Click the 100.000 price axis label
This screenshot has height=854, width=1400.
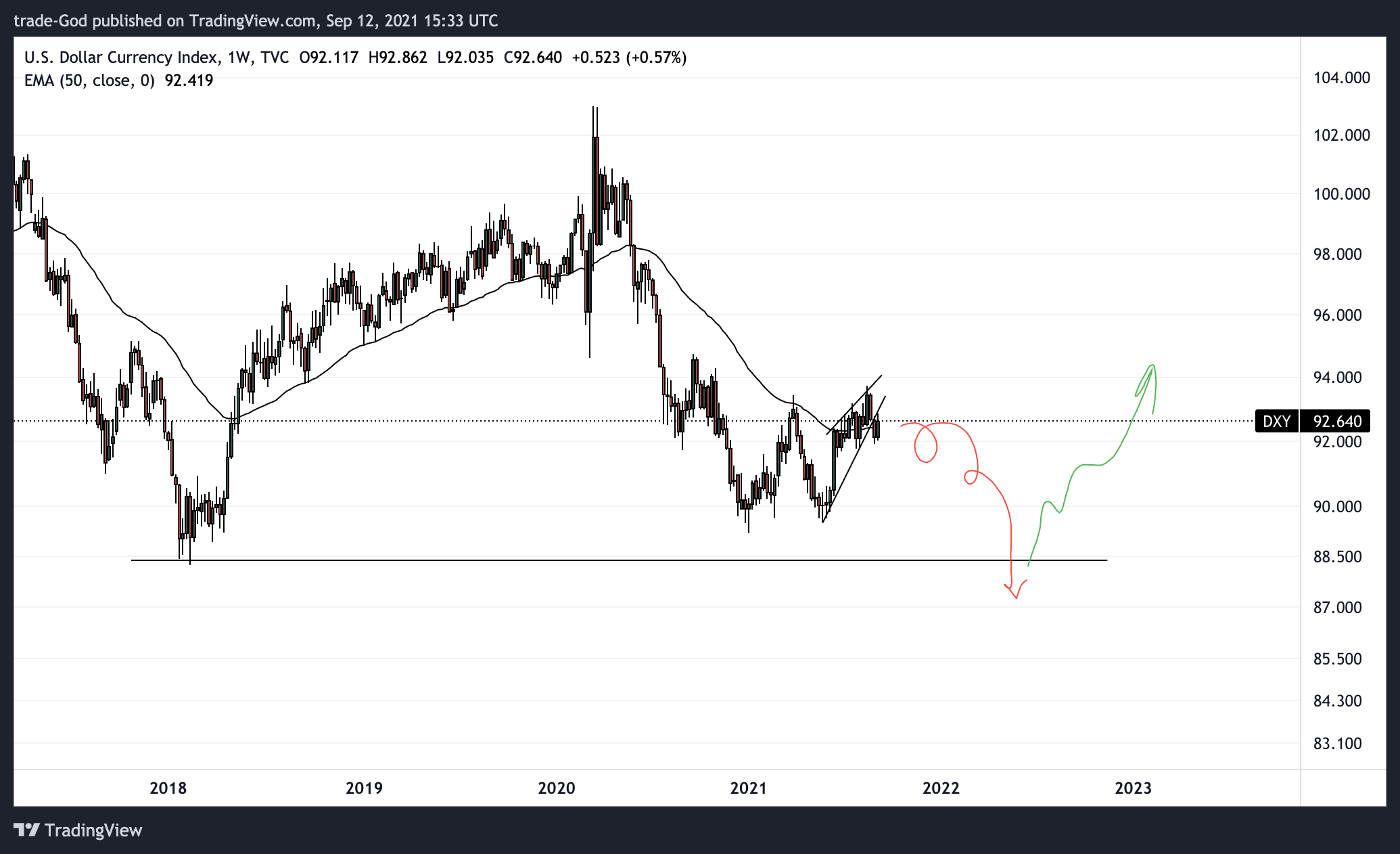coord(1342,194)
